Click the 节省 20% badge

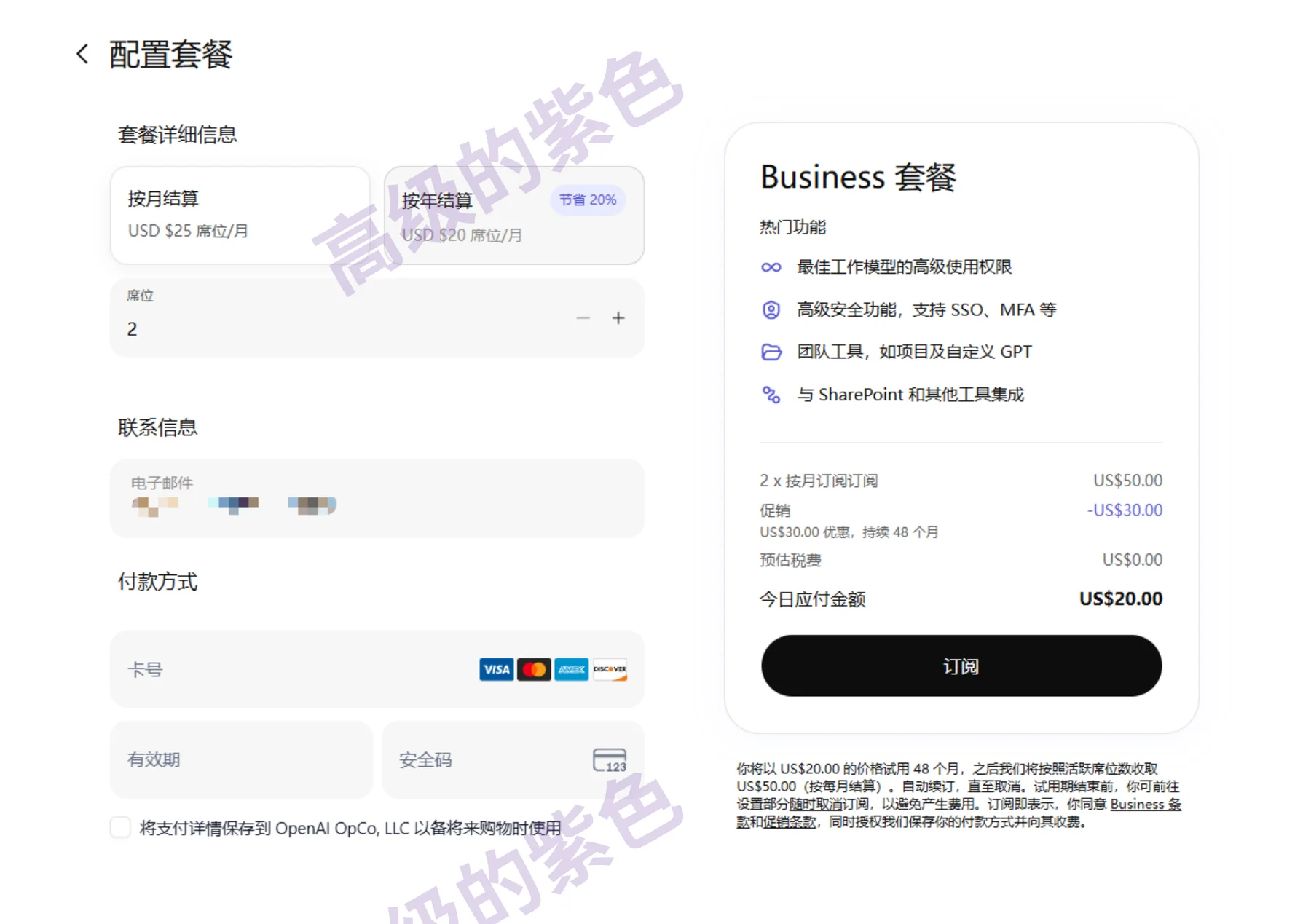coord(588,200)
